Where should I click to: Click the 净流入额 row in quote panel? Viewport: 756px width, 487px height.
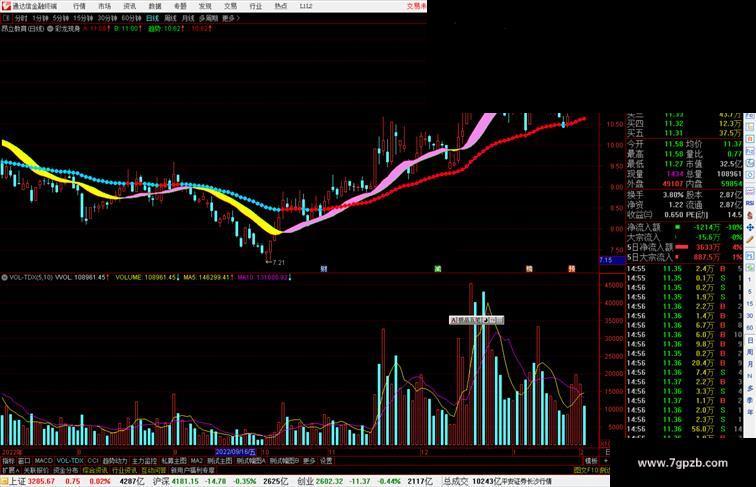(x=684, y=227)
